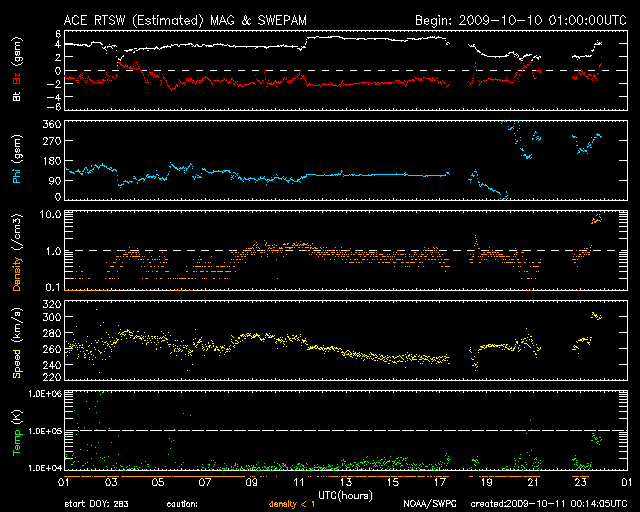Image resolution: width=640 pixels, height=512 pixels.
Task: Click the 'created:2009-10-11 00:14:05UTC' footer text
Action: (549, 504)
